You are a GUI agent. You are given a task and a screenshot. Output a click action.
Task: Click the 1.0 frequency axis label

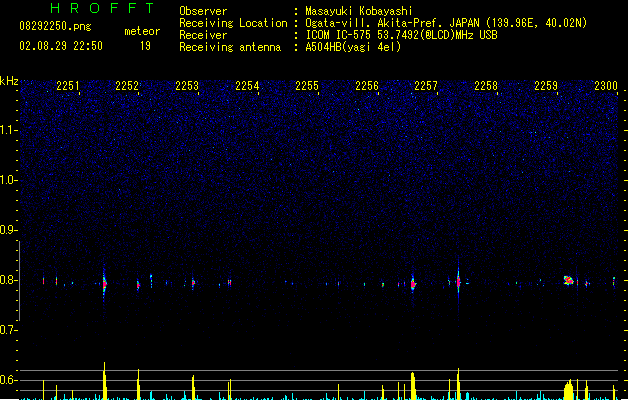[8, 180]
